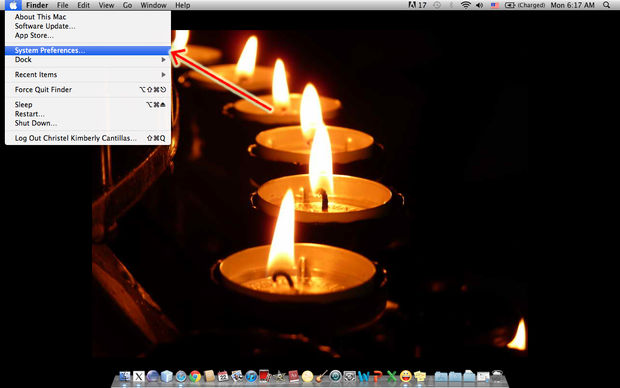Open Google Chrome from the Dock

pos(195,376)
